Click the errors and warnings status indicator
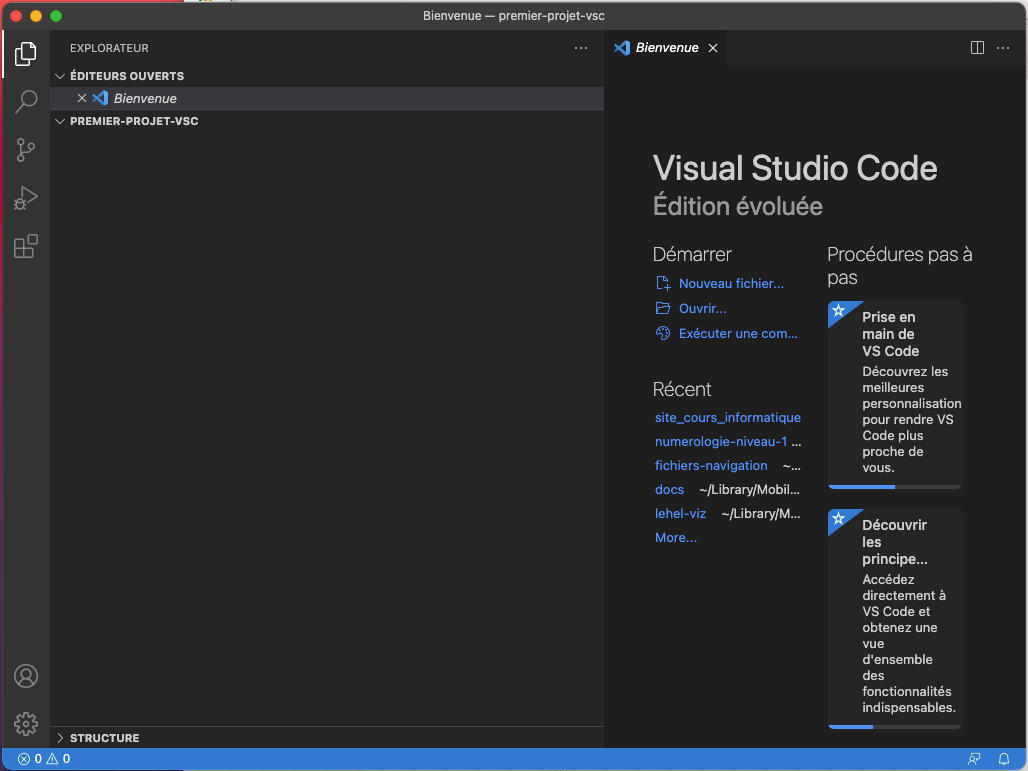Viewport: 1028px width, 771px height. (44, 759)
